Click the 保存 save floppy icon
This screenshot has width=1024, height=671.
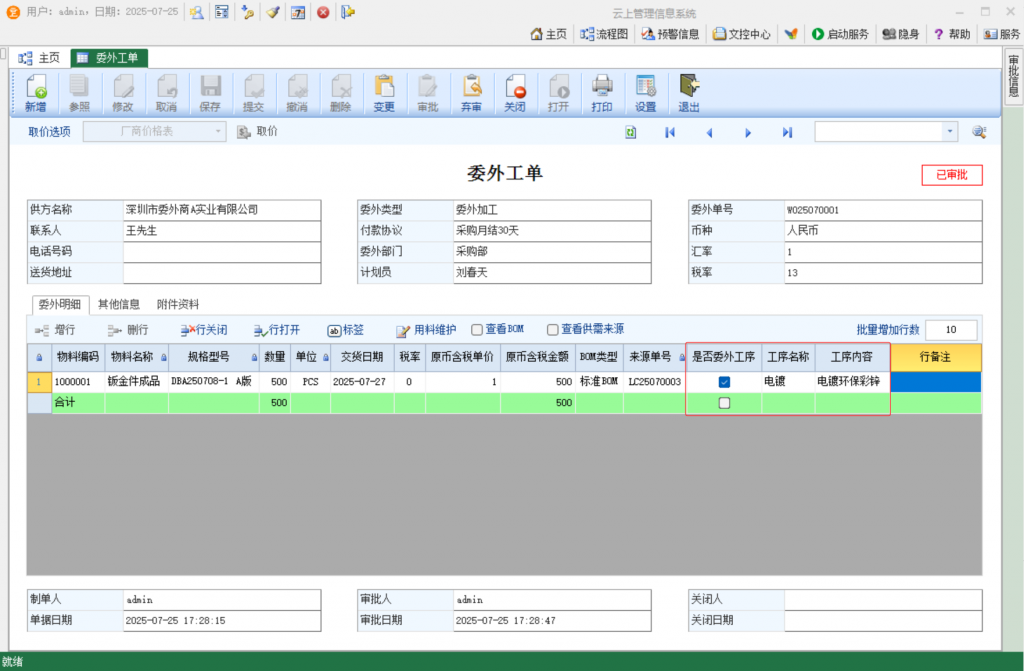click(x=210, y=93)
